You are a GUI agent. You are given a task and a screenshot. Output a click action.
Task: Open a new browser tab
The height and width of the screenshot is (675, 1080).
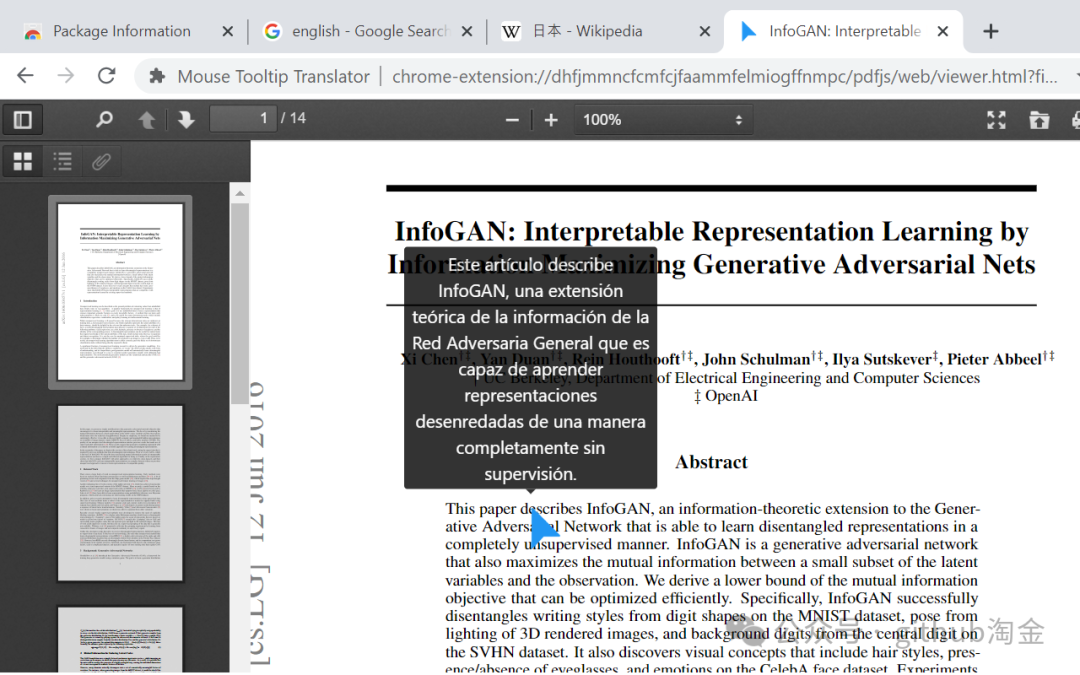[990, 32]
